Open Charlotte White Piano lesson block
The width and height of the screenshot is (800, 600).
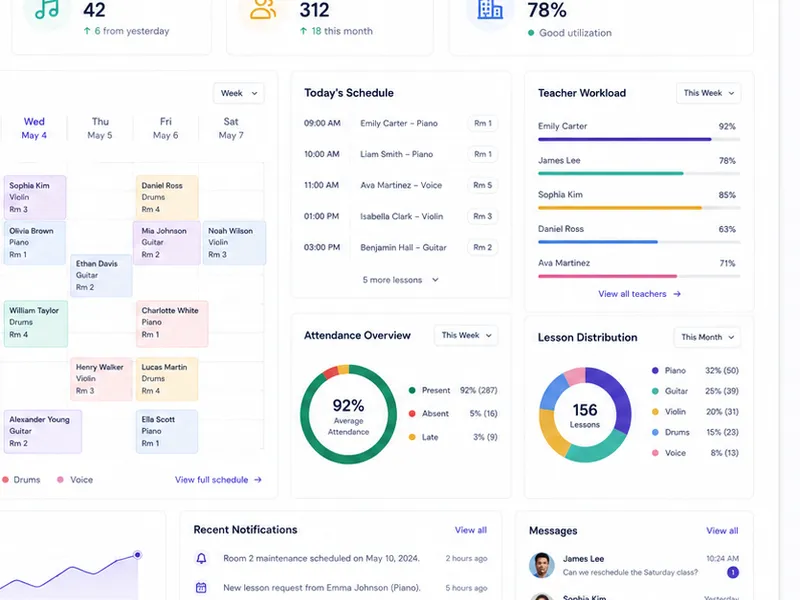(172, 324)
